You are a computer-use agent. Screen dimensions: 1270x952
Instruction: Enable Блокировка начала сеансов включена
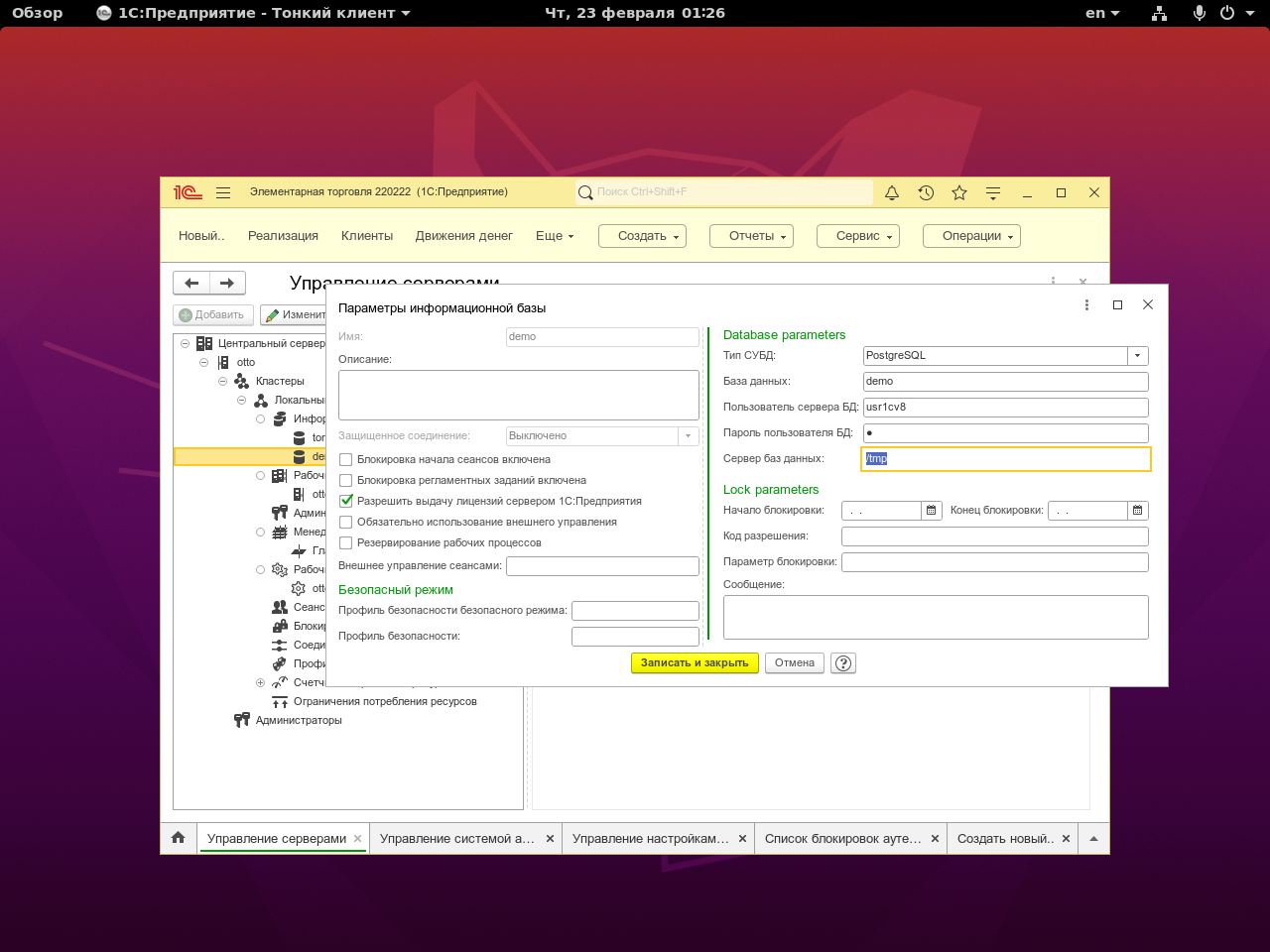pos(346,460)
